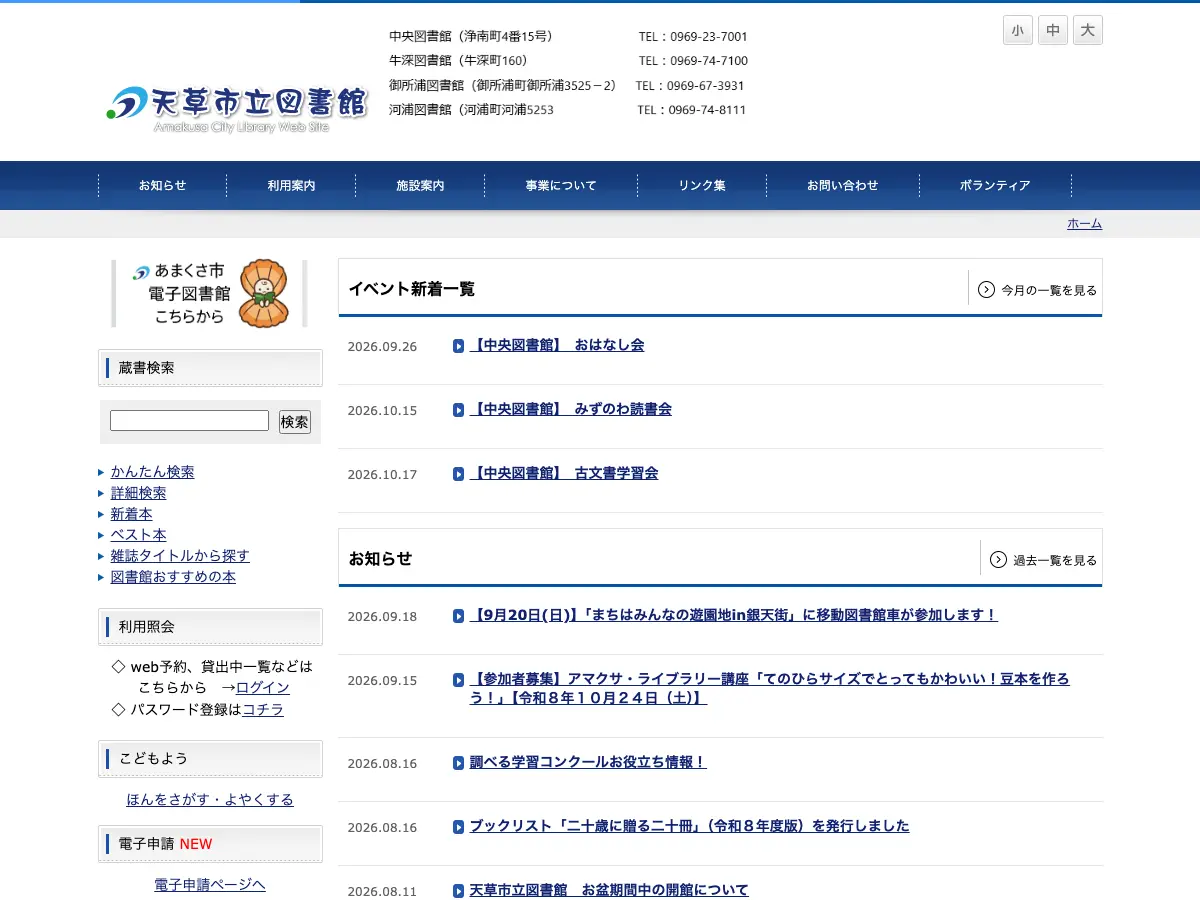Focus the 蔵書検索 text field
The width and height of the screenshot is (1200, 900).
[x=189, y=421]
